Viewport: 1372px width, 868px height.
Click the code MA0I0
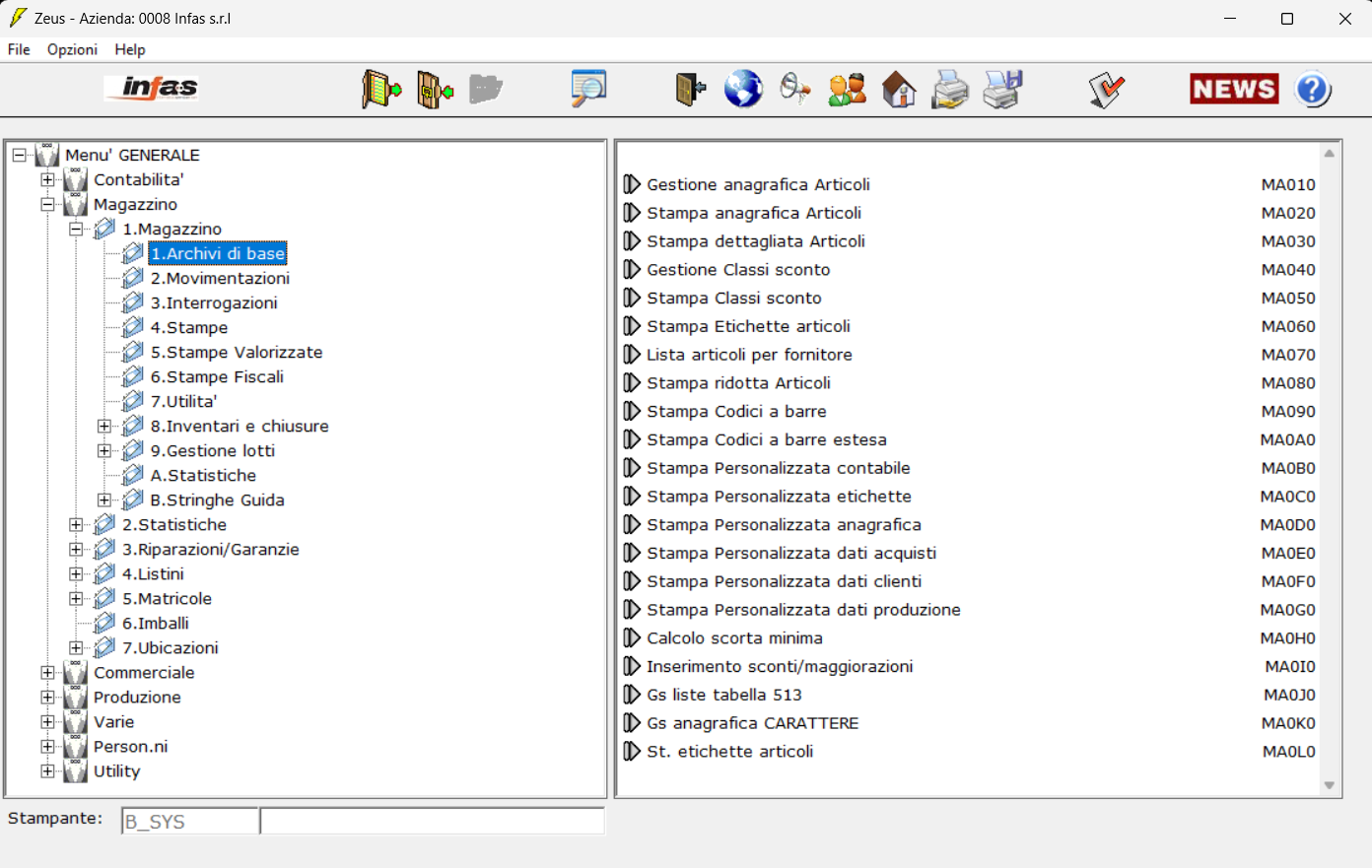[1290, 667]
